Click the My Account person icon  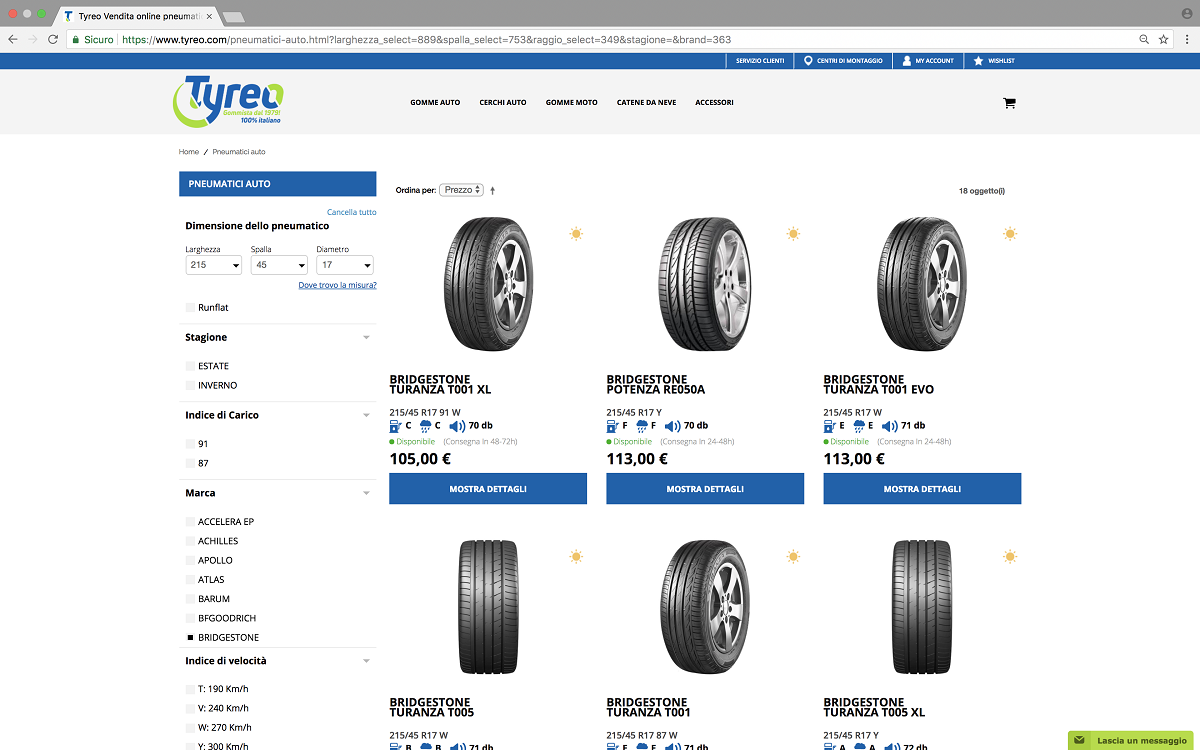pyautogui.click(x=906, y=61)
